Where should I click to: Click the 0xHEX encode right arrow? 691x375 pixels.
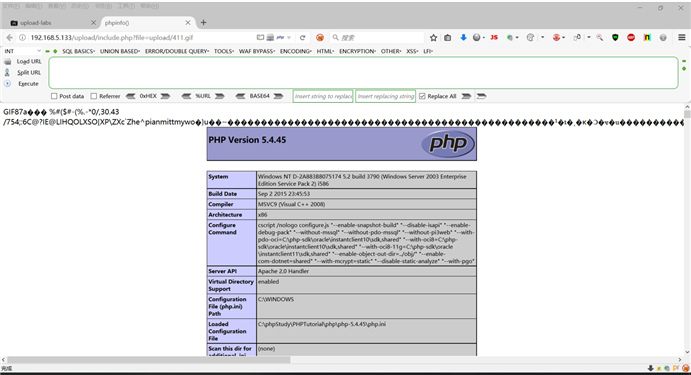tap(165, 96)
